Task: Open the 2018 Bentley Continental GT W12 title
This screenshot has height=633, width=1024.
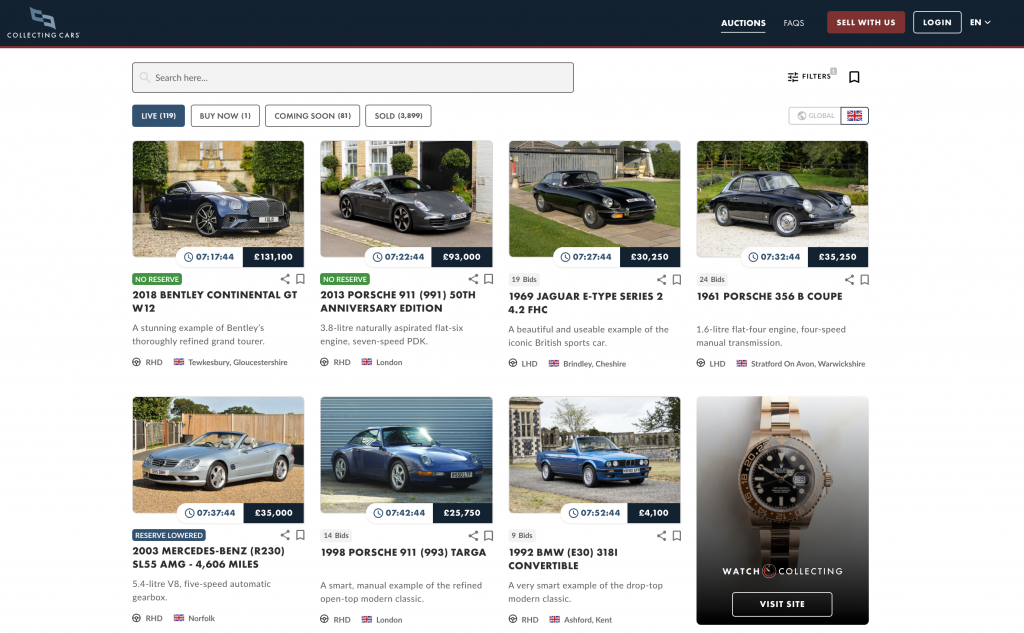Action: tap(215, 301)
